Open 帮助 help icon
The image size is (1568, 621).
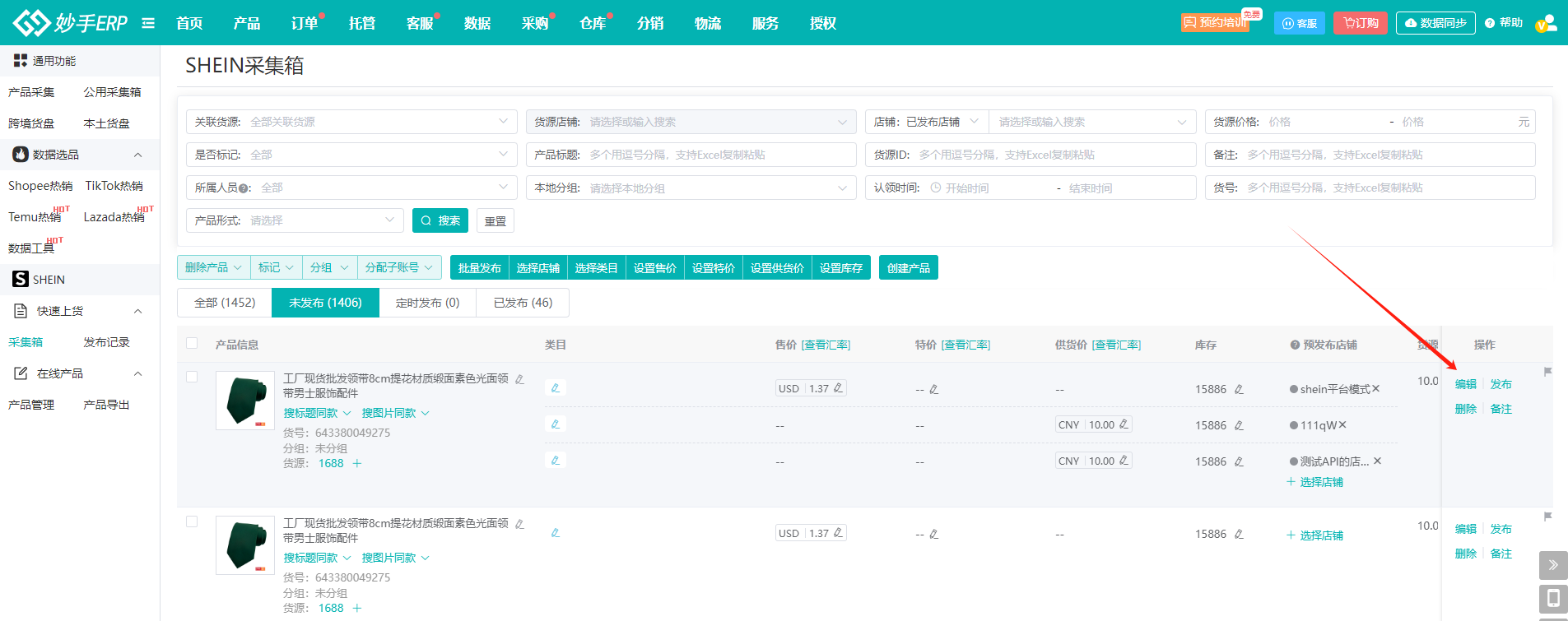(x=1490, y=23)
